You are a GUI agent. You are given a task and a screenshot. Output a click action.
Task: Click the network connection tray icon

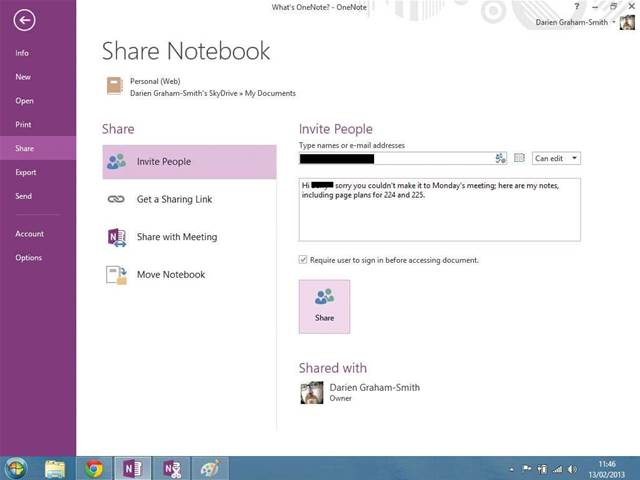(542, 469)
